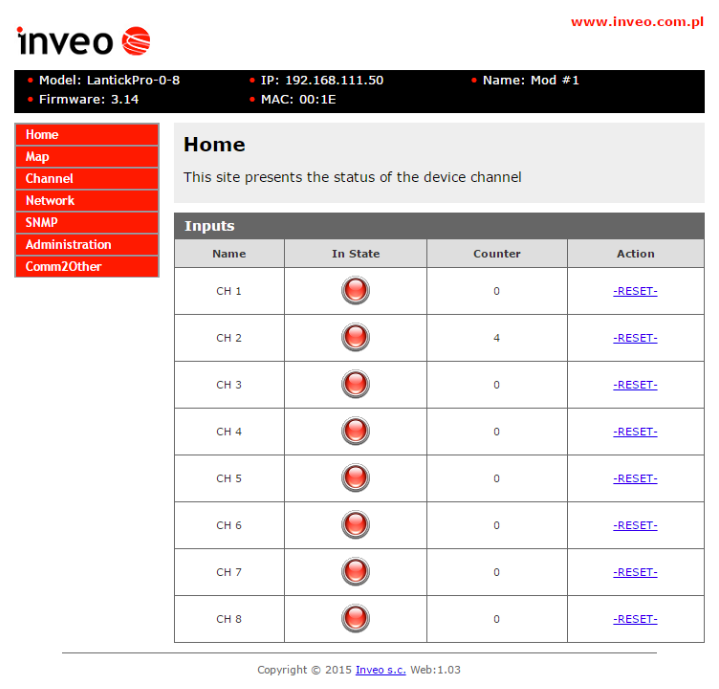Reset the CH 7 counter
The image size is (719, 689).
pyautogui.click(x=635, y=572)
